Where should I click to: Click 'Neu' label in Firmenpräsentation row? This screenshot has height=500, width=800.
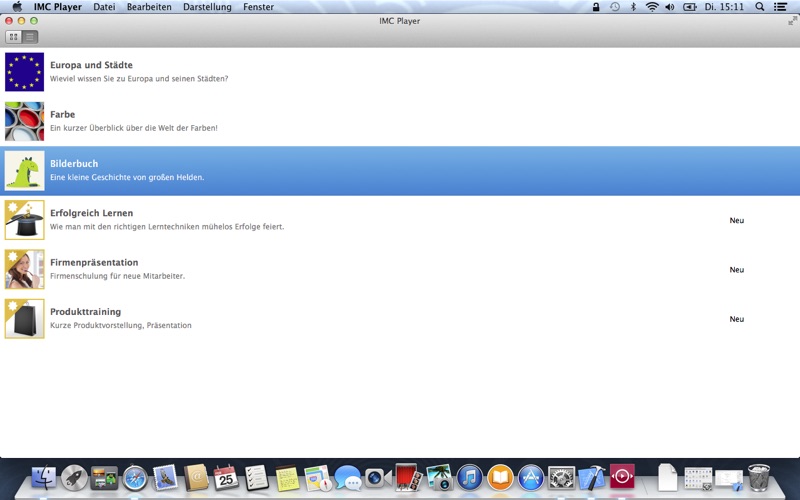pos(737,270)
